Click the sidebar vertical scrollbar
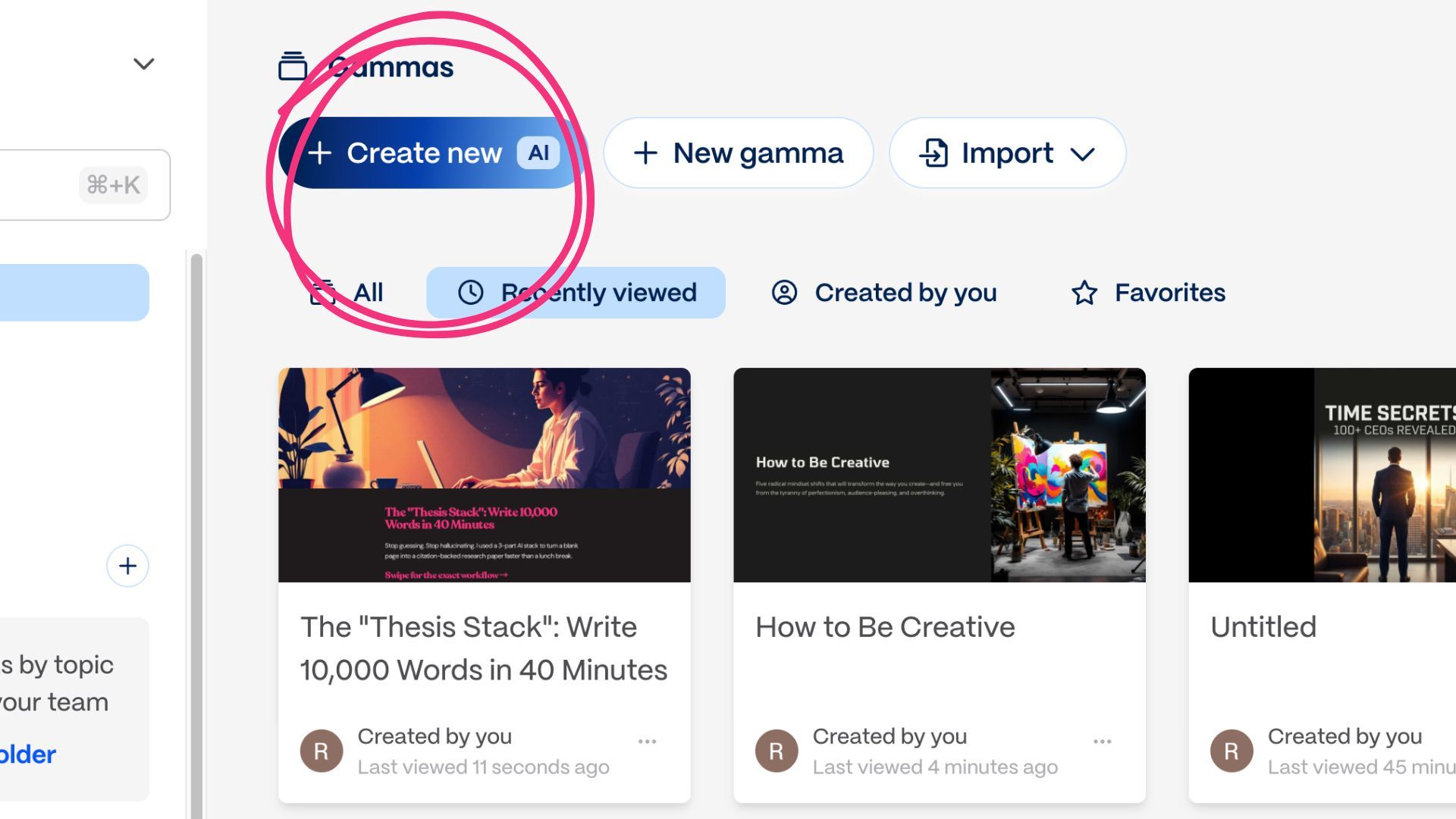Screen dimensions: 1456x819 196,531
